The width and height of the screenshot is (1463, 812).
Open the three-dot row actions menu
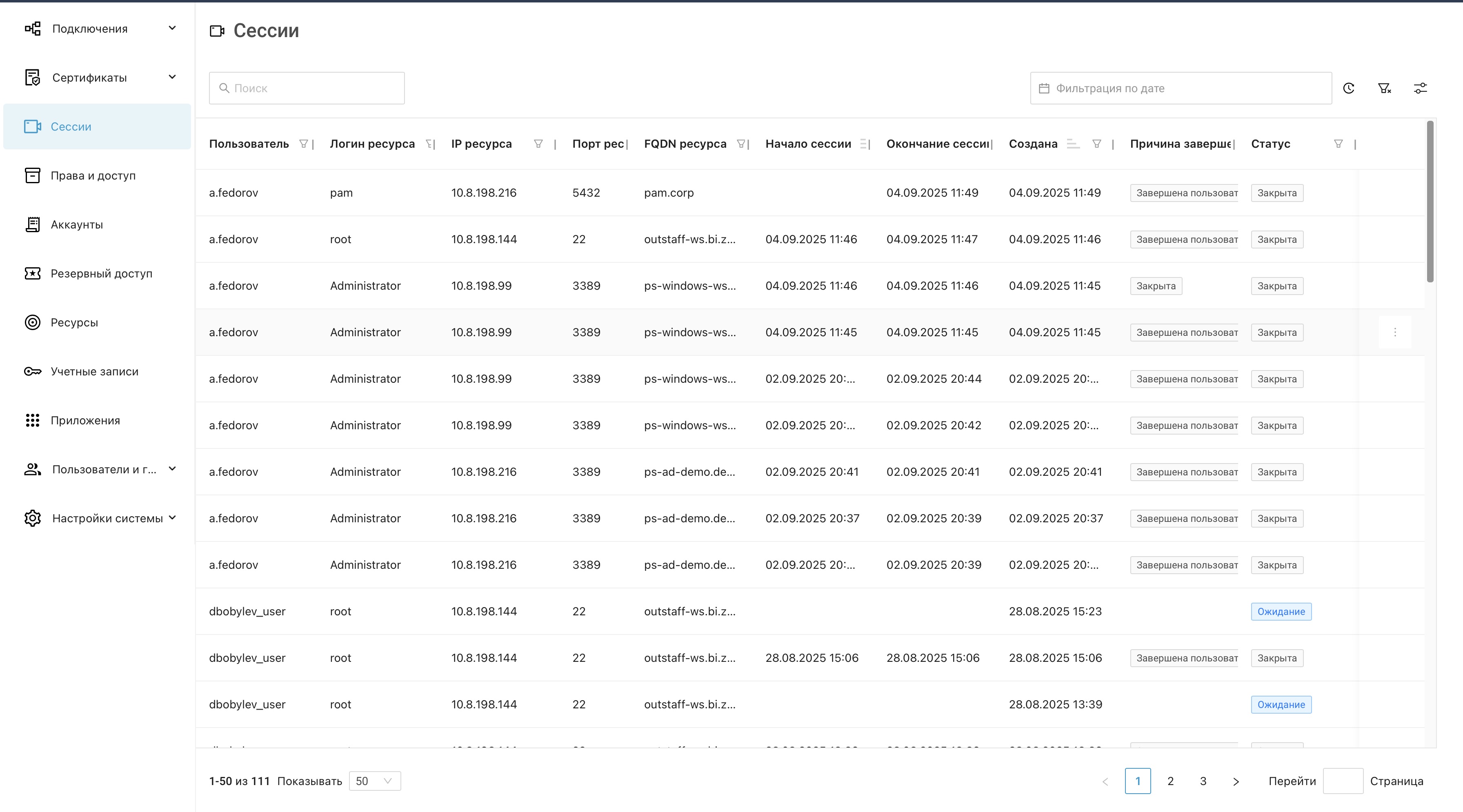pos(1395,332)
